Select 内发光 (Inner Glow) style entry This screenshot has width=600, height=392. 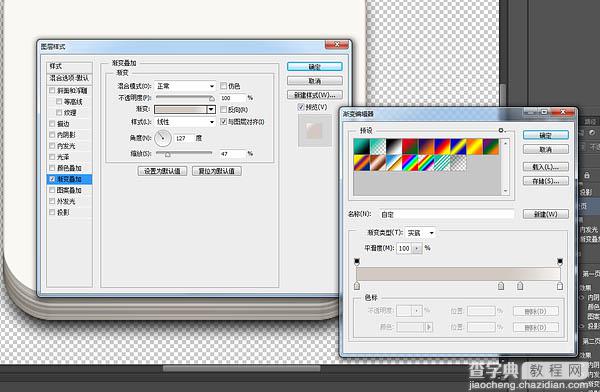pyautogui.click(x=66, y=146)
